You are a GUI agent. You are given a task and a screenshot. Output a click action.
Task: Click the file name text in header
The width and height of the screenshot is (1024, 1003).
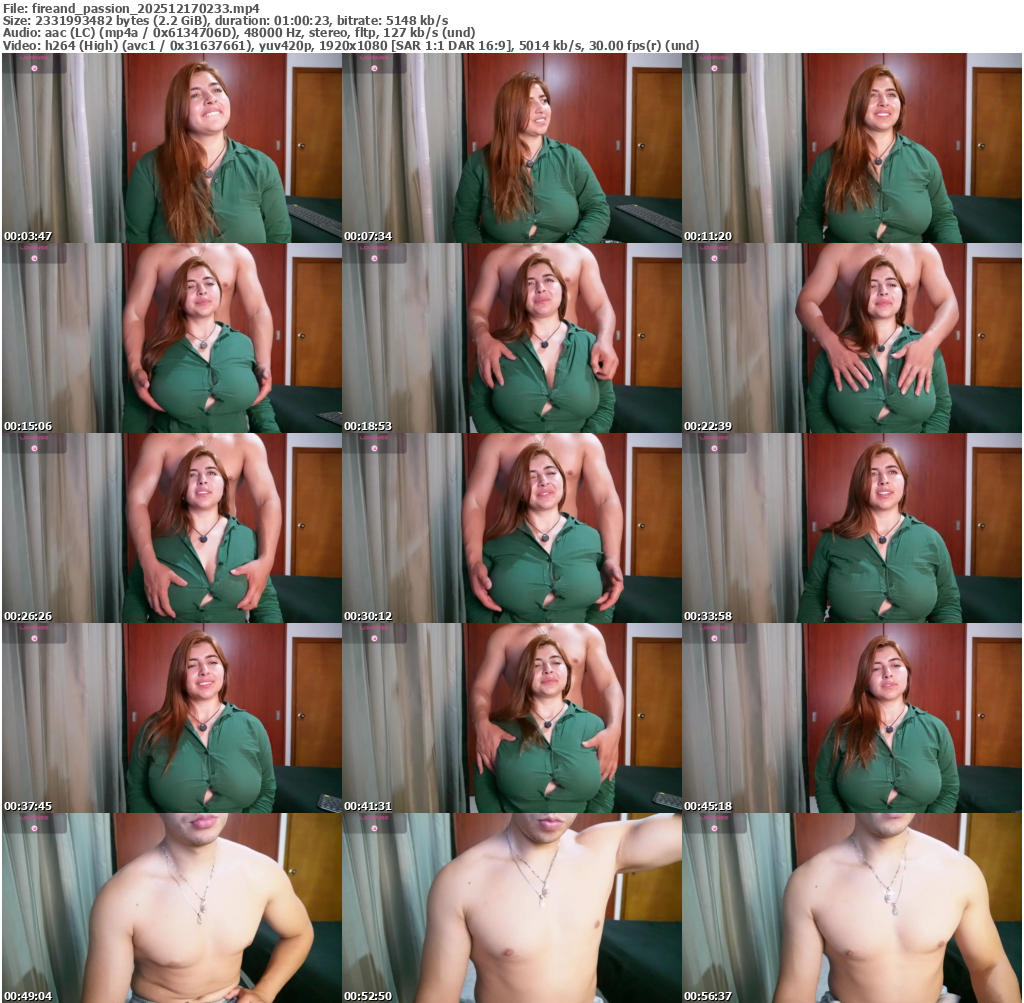(130, 8)
